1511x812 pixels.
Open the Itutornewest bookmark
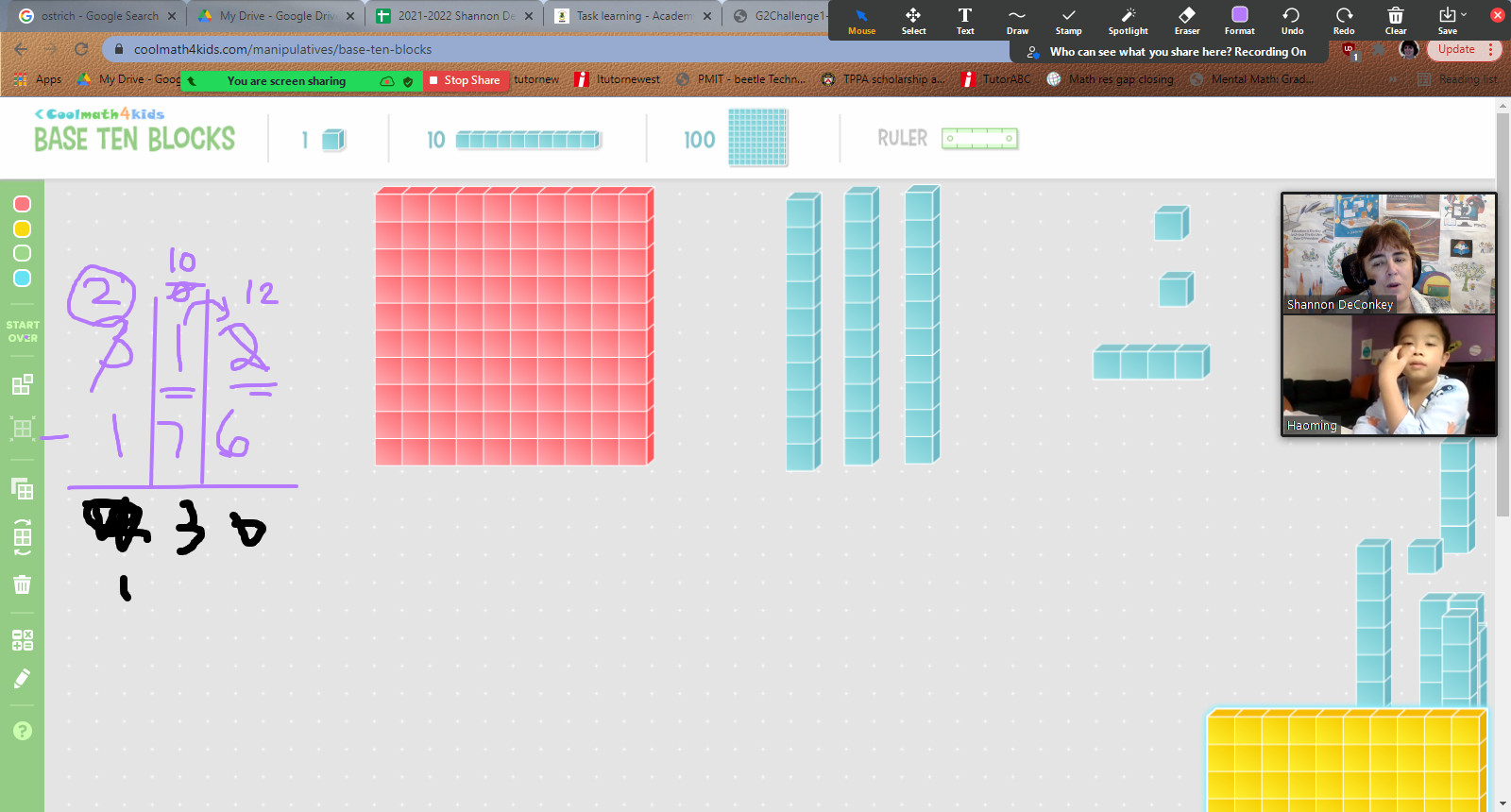point(618,79)
